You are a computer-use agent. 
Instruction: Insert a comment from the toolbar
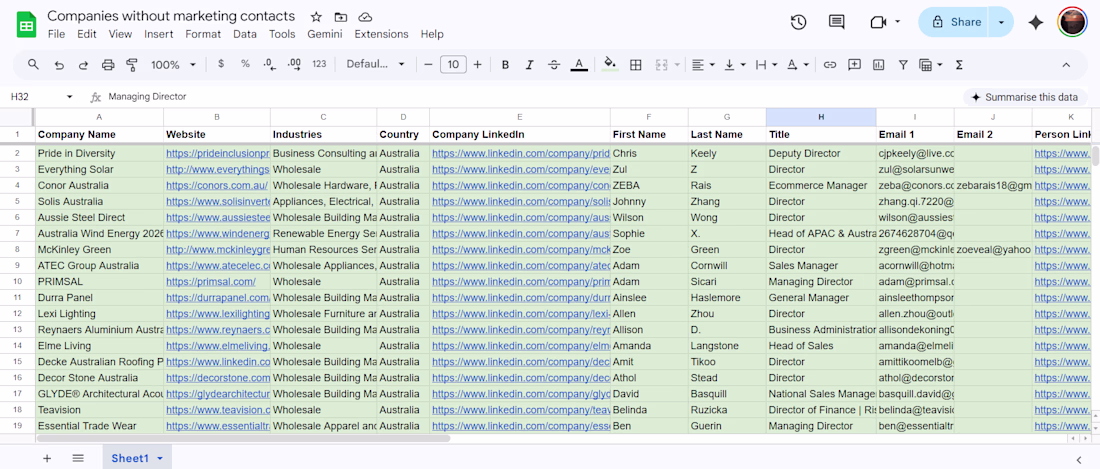(x=854, y=64)
